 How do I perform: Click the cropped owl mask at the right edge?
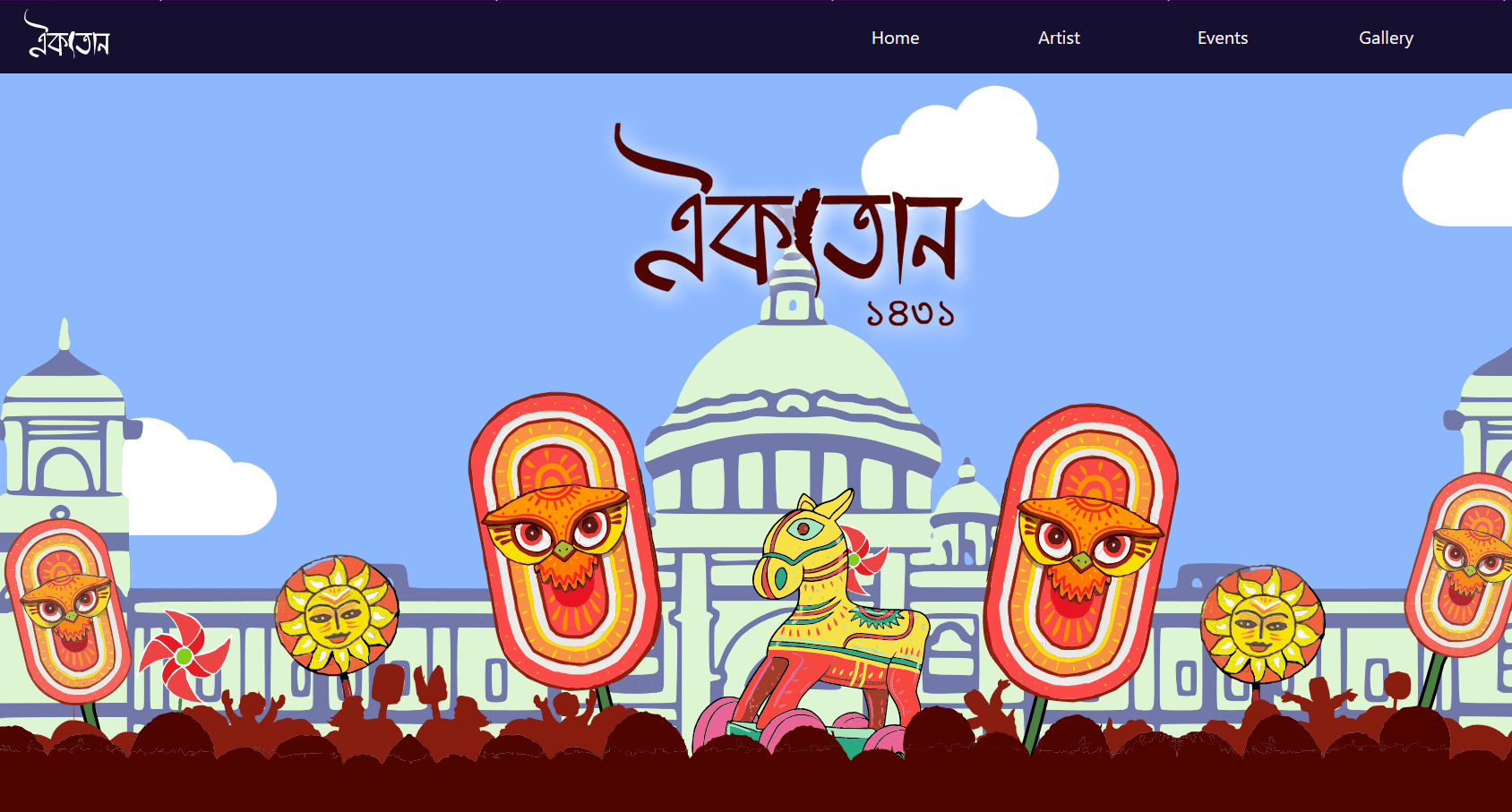pyautogui.click(x=1462, y=564)
